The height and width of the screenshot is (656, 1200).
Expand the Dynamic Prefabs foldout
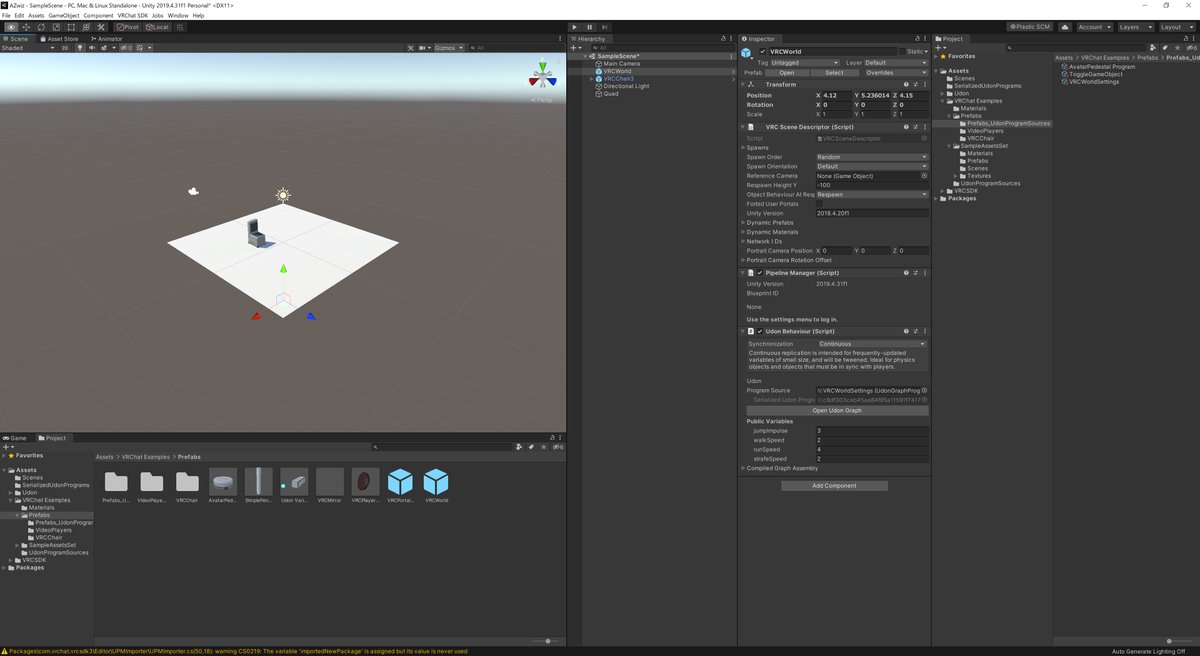pyautogui.click(x=744, y=222)
